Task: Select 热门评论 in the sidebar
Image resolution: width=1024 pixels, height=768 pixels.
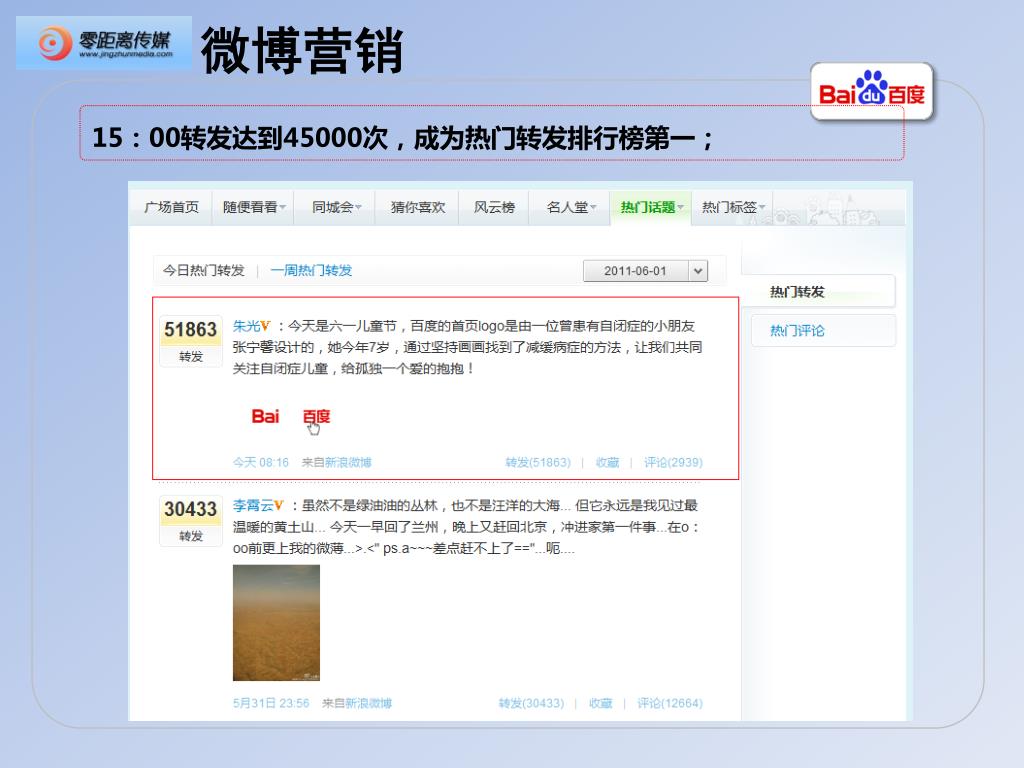Action: click(x=823, y=330)
